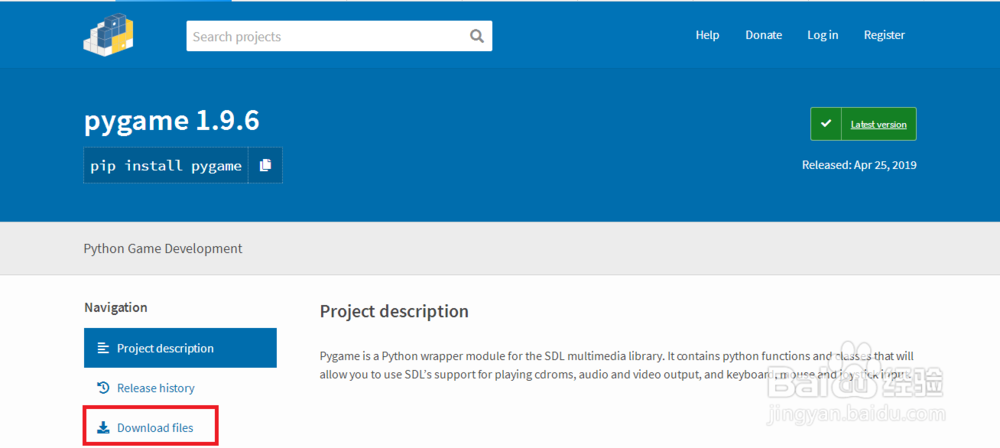Click the Latest version checkmark icon
The height and width of the screenshot is (448, 1000).
826,124
